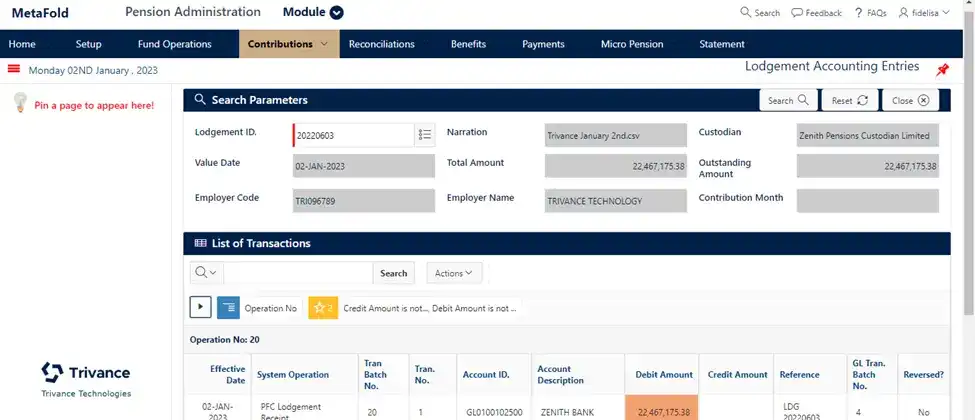
Task: Sort by Account ID. column header
Action: 486,375
